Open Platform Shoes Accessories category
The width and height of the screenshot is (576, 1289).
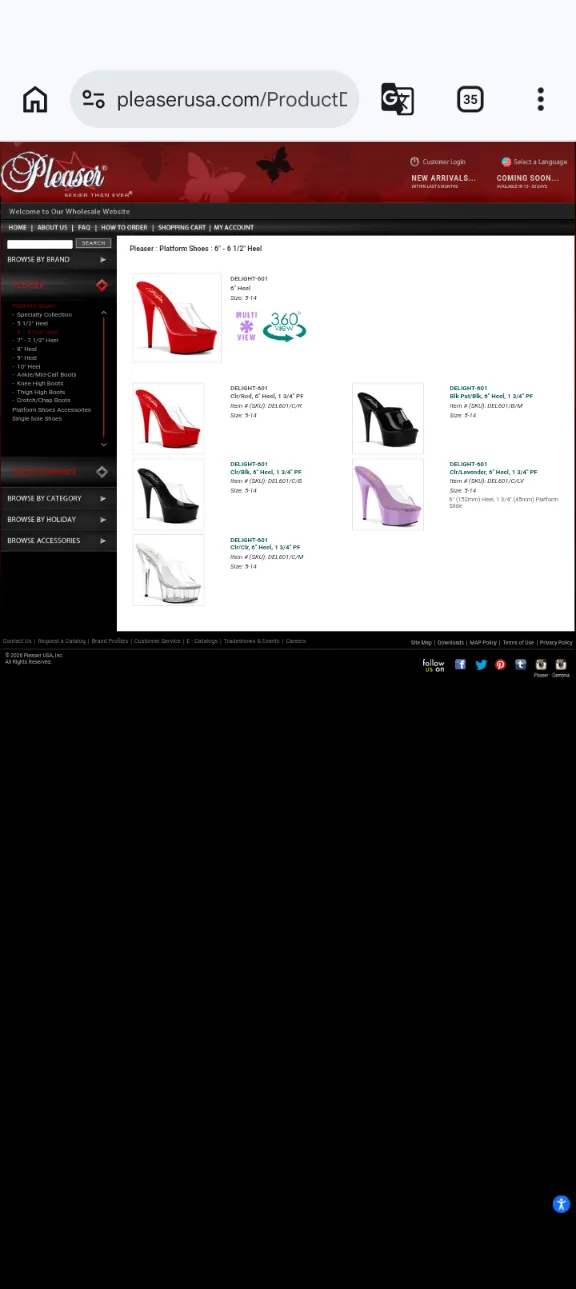click(51, 409)
